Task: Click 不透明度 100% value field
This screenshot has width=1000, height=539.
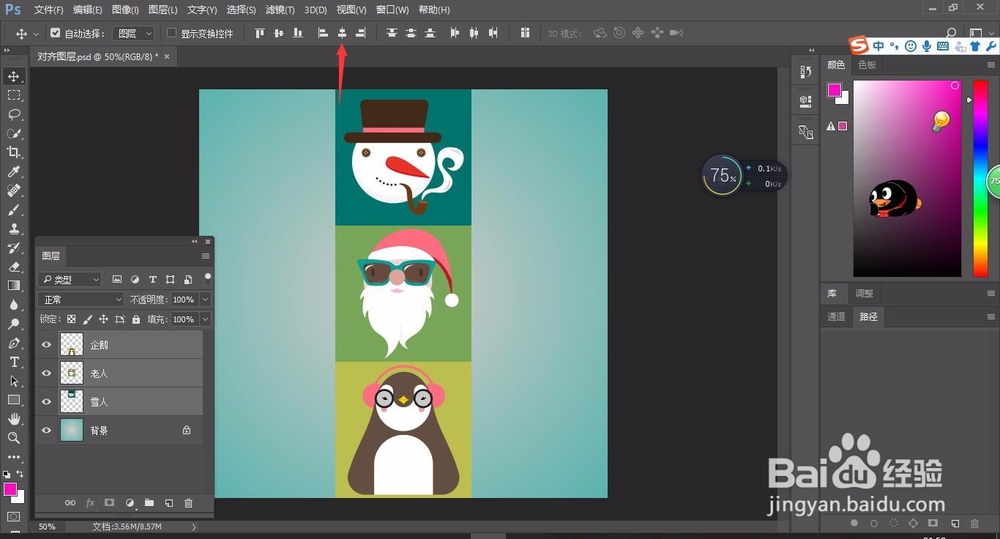Action: pos(184,300)
